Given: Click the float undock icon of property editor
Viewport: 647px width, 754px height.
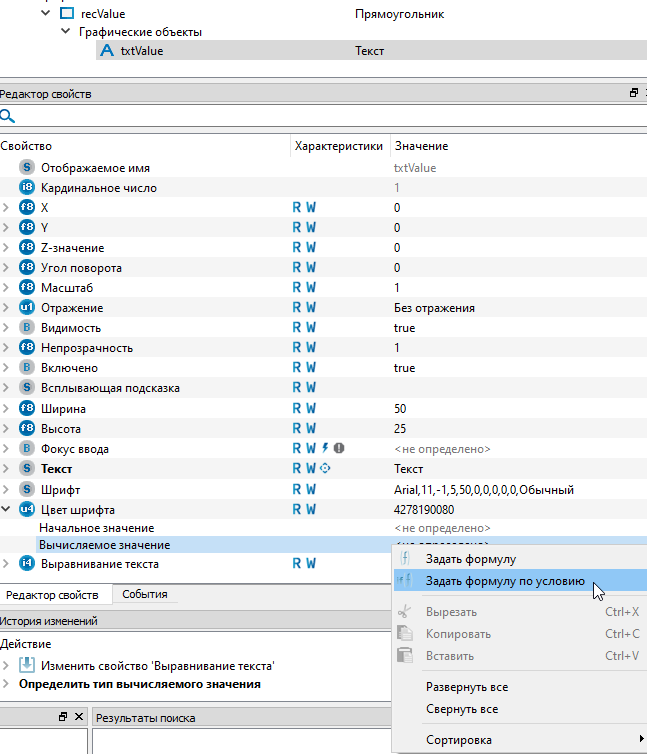Looking at the screenshot, I should [x=633, y=93].
